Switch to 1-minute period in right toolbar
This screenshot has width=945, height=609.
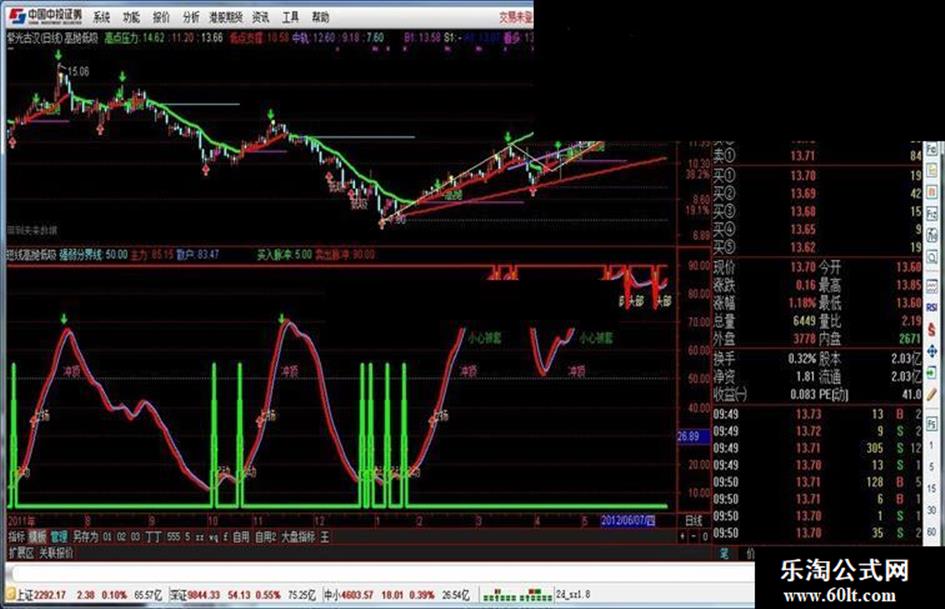click(932, 446)
